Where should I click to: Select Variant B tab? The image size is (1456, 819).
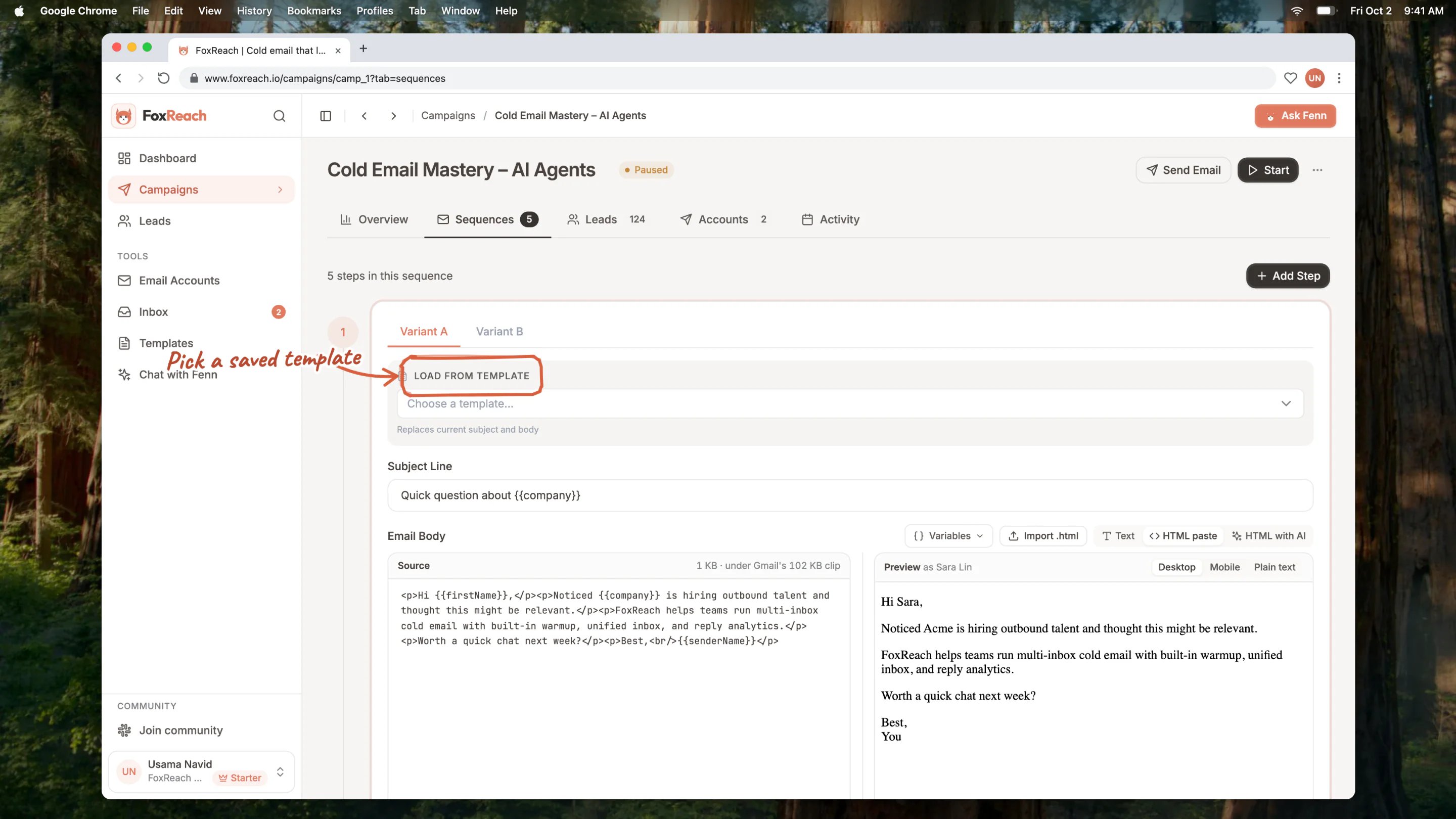click(x=499, y=332)
